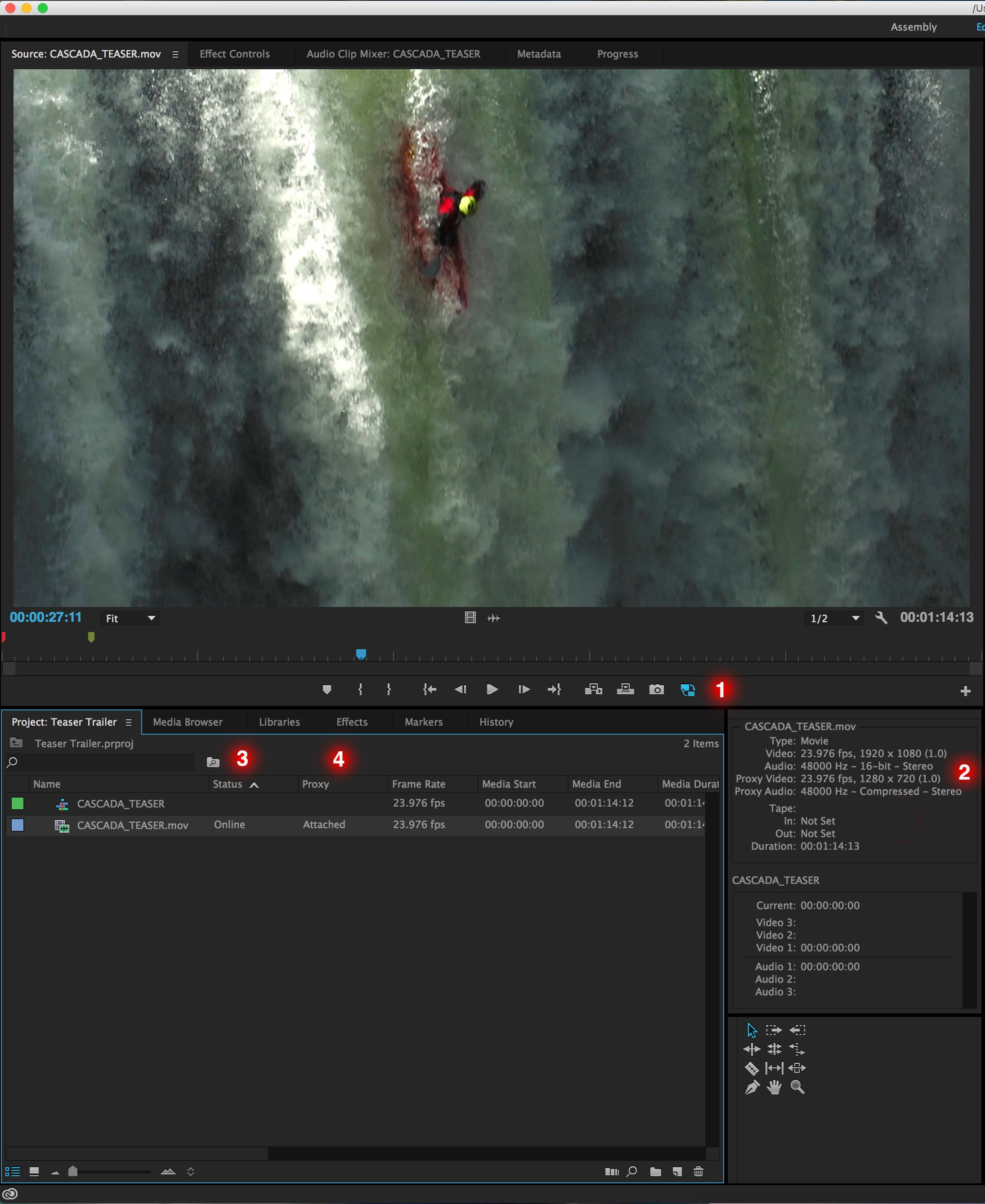Set an In point with the Mark In button
Viewport: 985px width, 1204px height.
[360, 690]
